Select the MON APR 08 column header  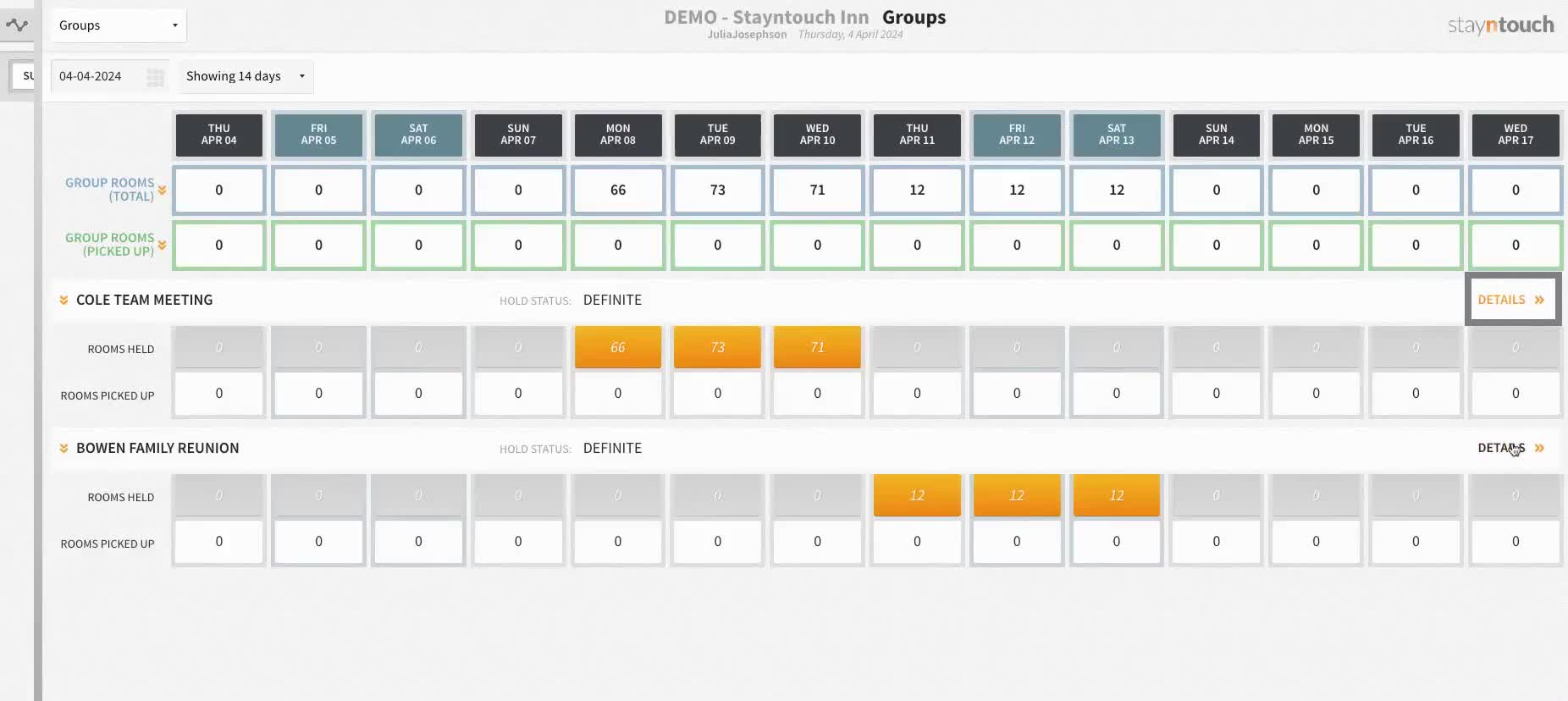tap(618, 135)
